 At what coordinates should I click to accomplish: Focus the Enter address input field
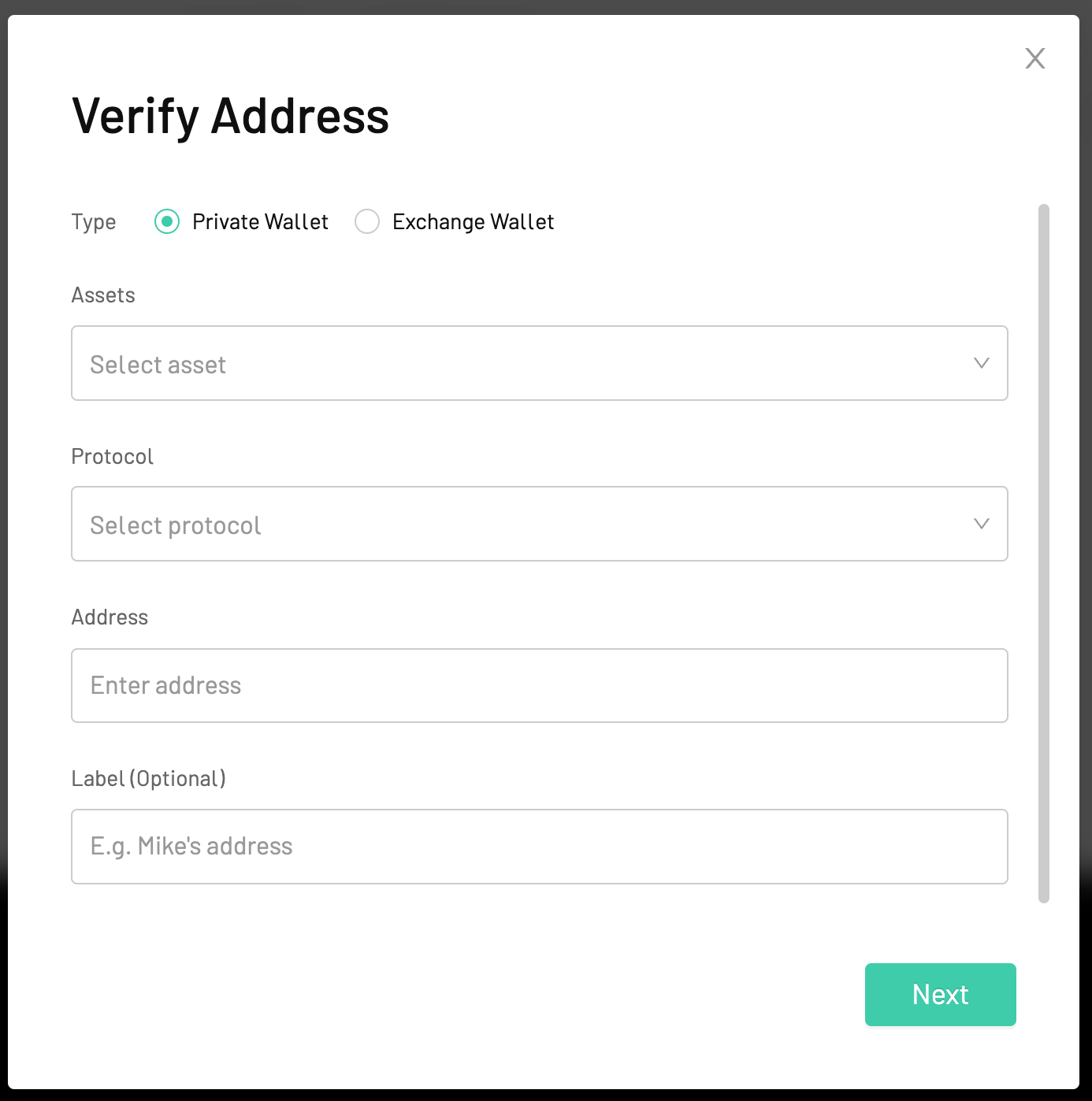[x=540, y=685]
